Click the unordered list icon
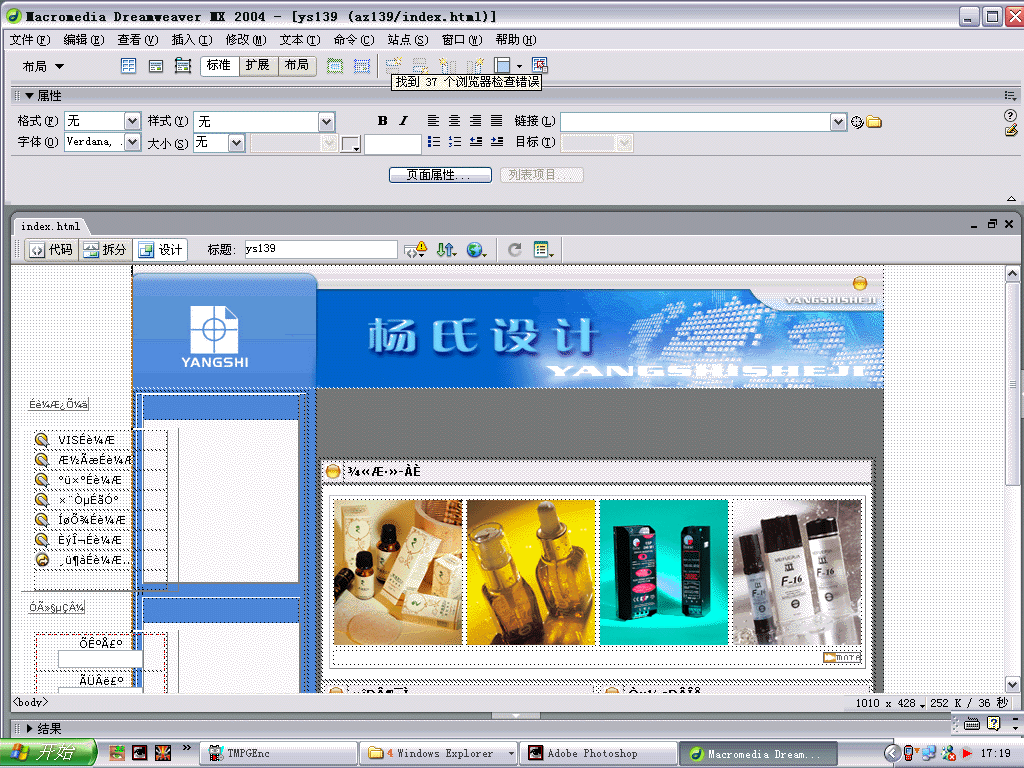The height and width of the screenshot is (768, 1024). click(433, 142)
